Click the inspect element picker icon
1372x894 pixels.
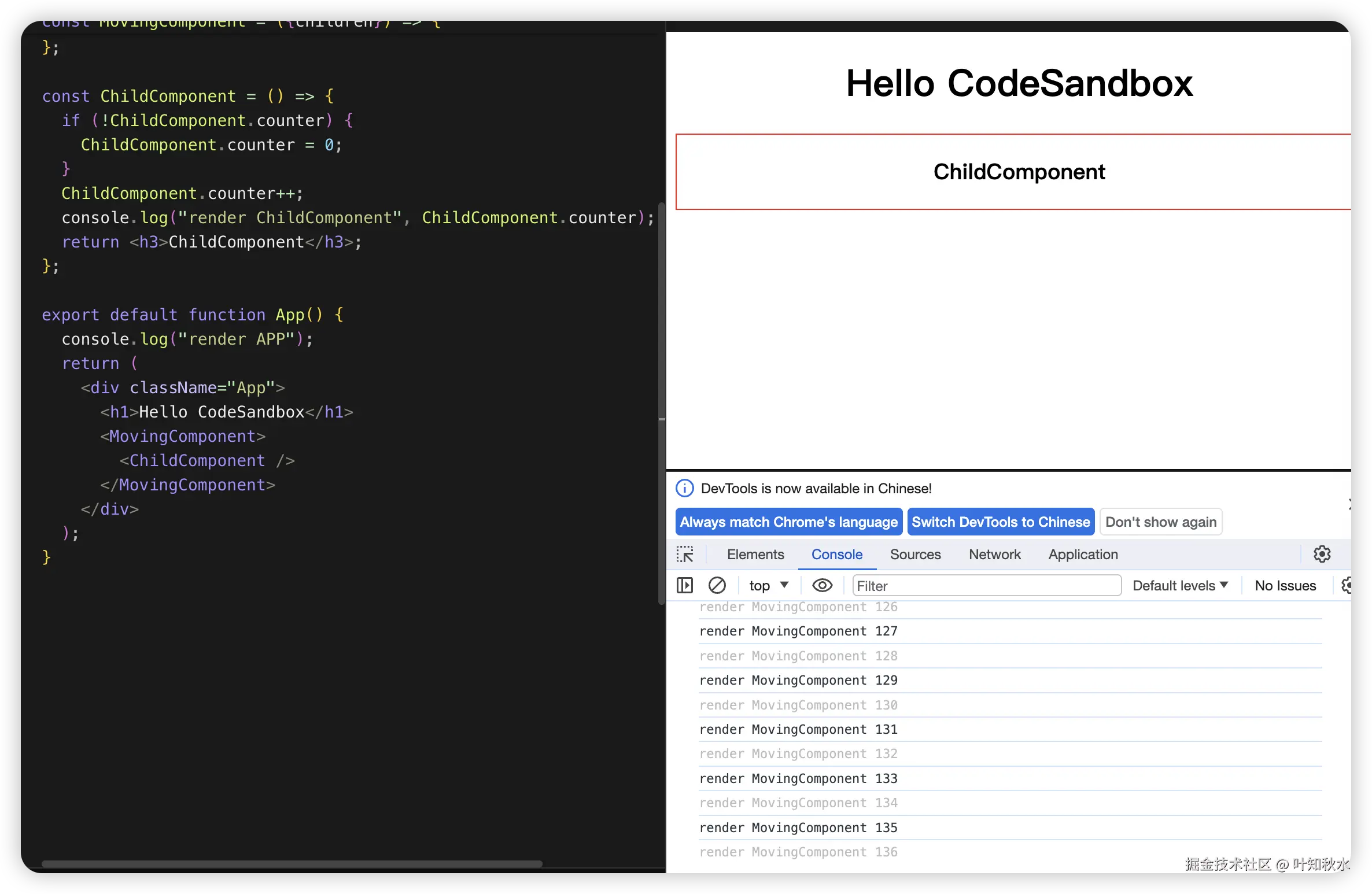[x=685, y=554]
